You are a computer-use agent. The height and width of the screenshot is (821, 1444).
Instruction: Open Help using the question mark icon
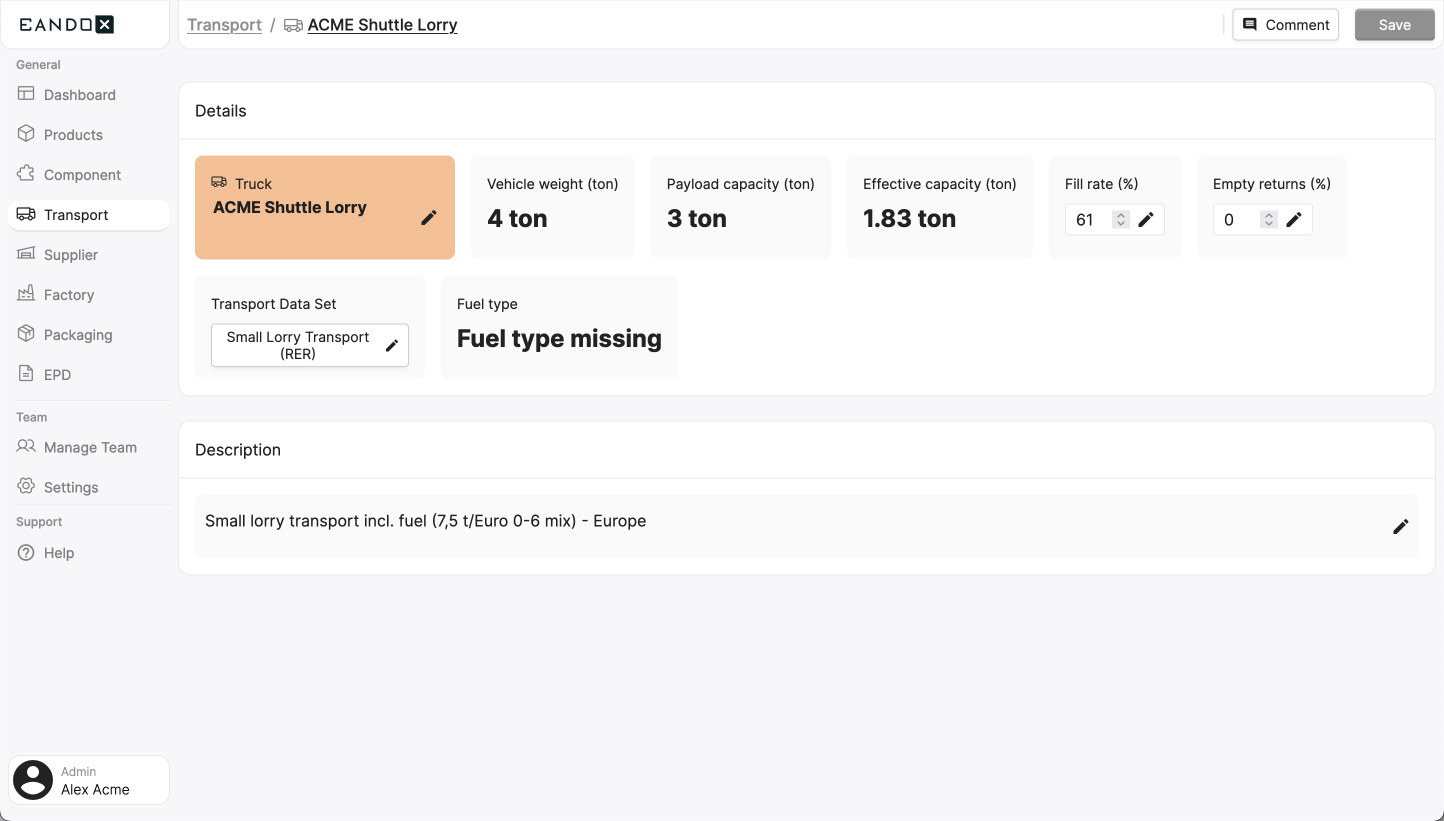pos(26,552)
